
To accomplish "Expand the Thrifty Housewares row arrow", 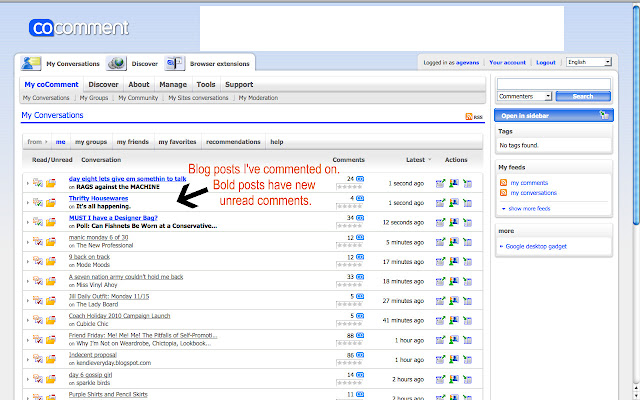I will click(x=28, y=203).
